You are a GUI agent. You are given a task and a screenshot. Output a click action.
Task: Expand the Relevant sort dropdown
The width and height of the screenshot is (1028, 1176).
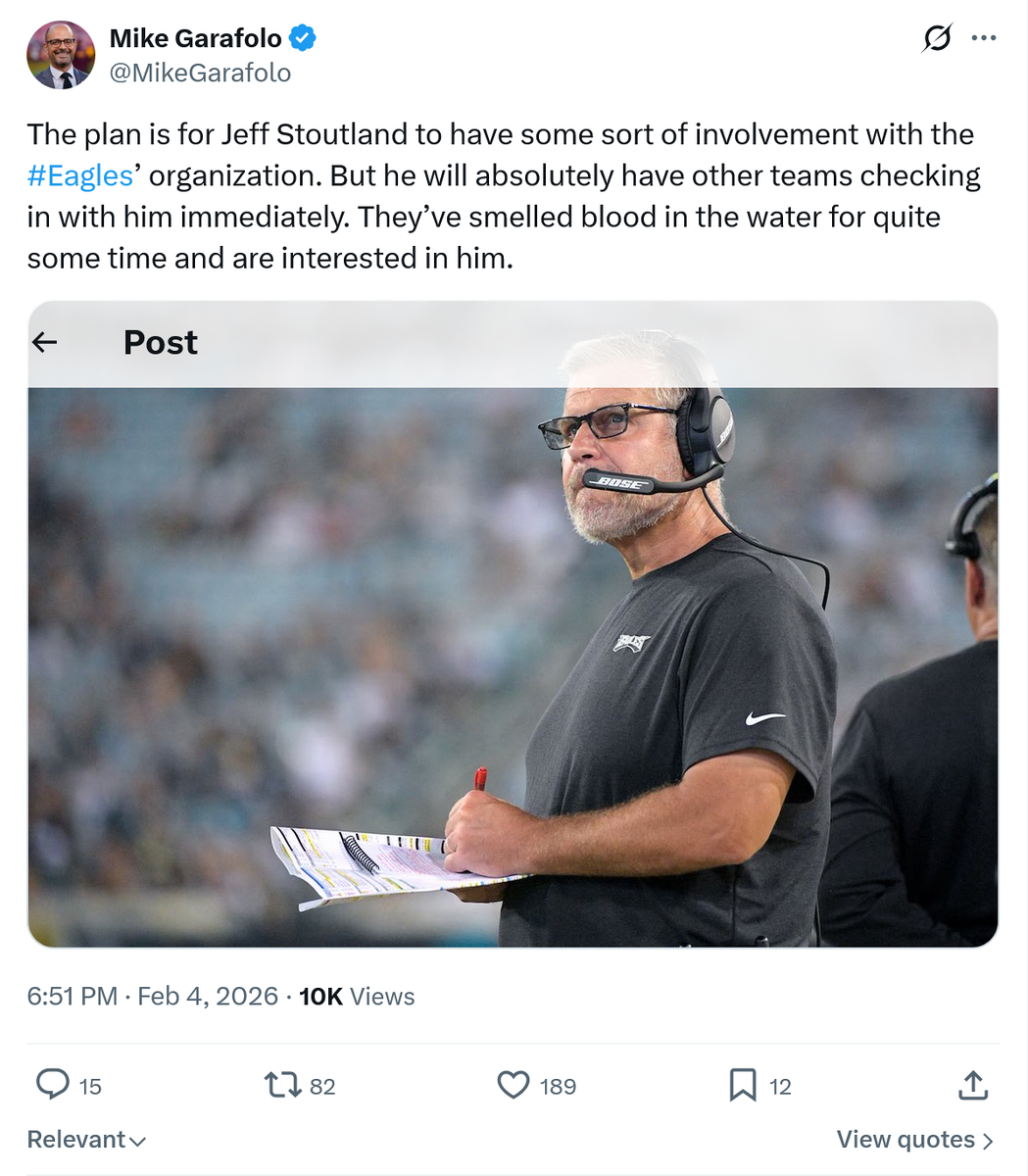[86, 1140]
